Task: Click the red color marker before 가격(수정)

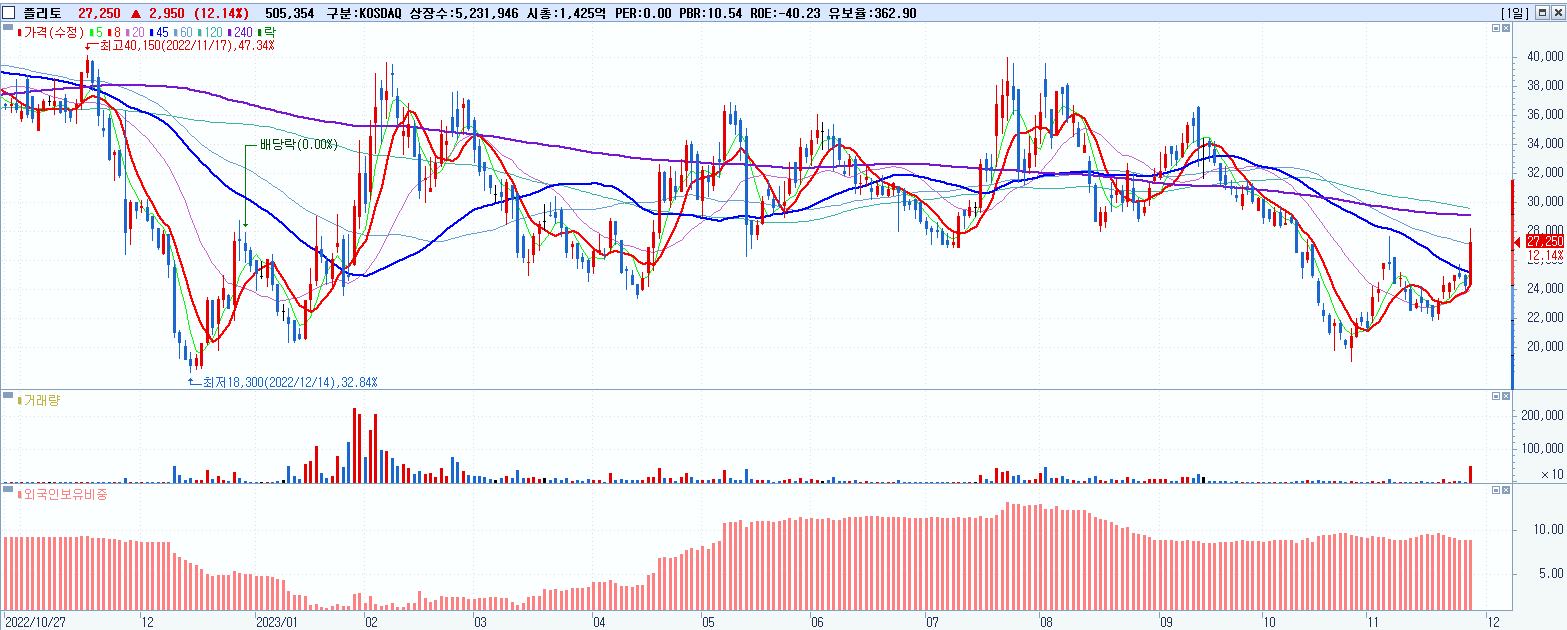Action: pos(20,32)
